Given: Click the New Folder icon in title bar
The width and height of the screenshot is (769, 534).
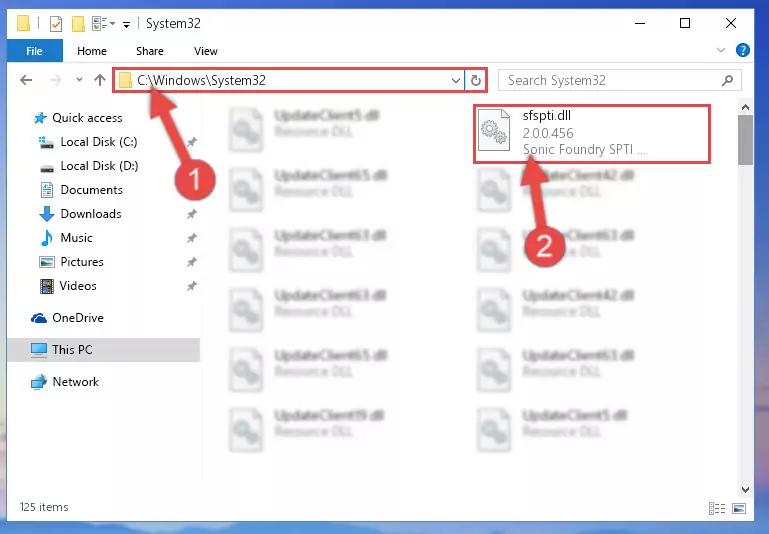Looking at the screenshot, I should click(x=78, y=24).
